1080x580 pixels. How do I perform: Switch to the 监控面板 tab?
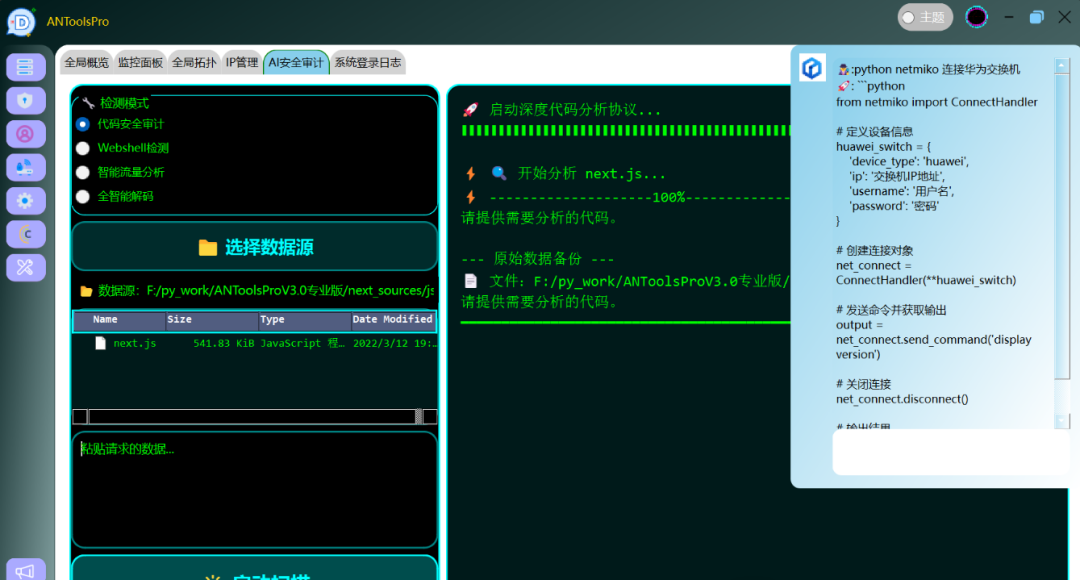140,63
